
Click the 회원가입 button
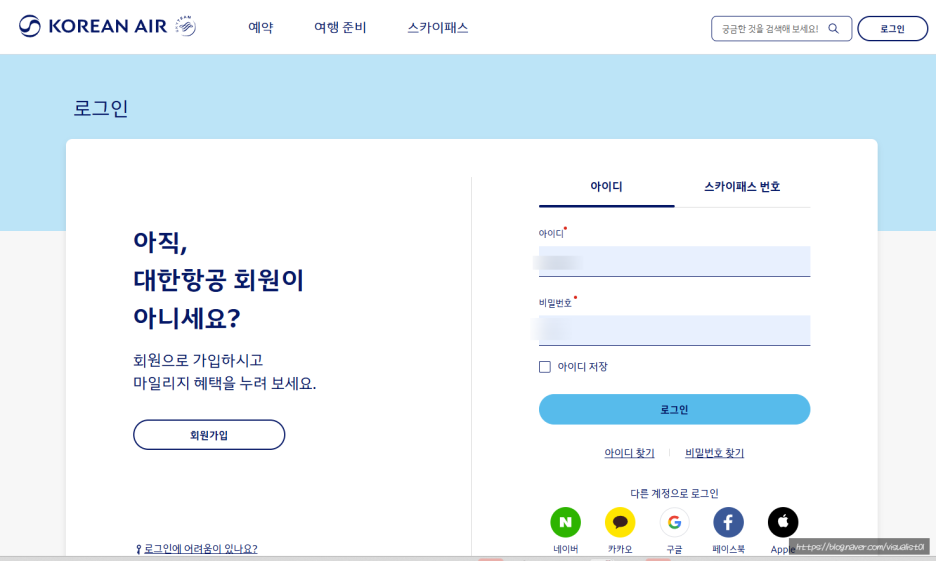pos(209,435)
